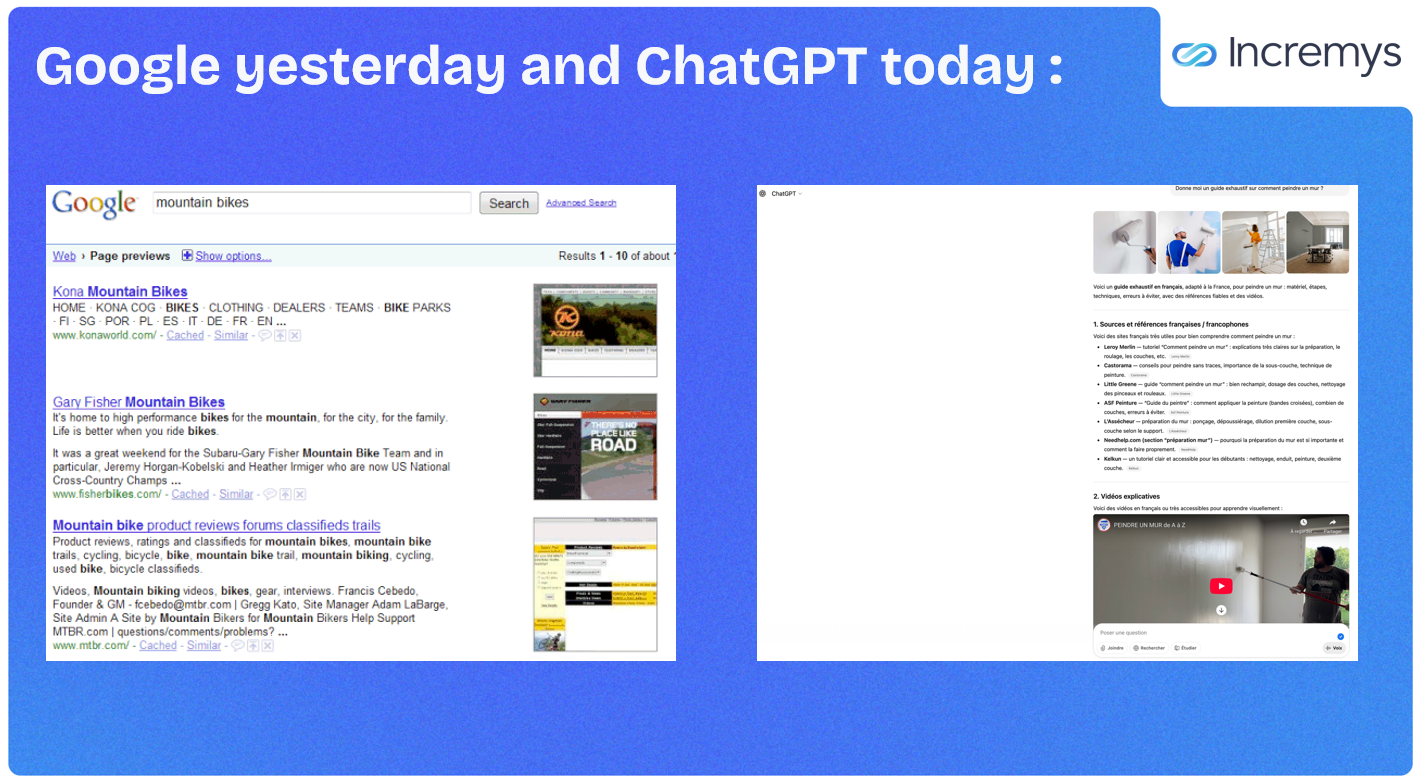The height and width of the screenshot is (783, 1422).
Task: Click the Google search field with mountain bikes
Action: click(311, 203)
